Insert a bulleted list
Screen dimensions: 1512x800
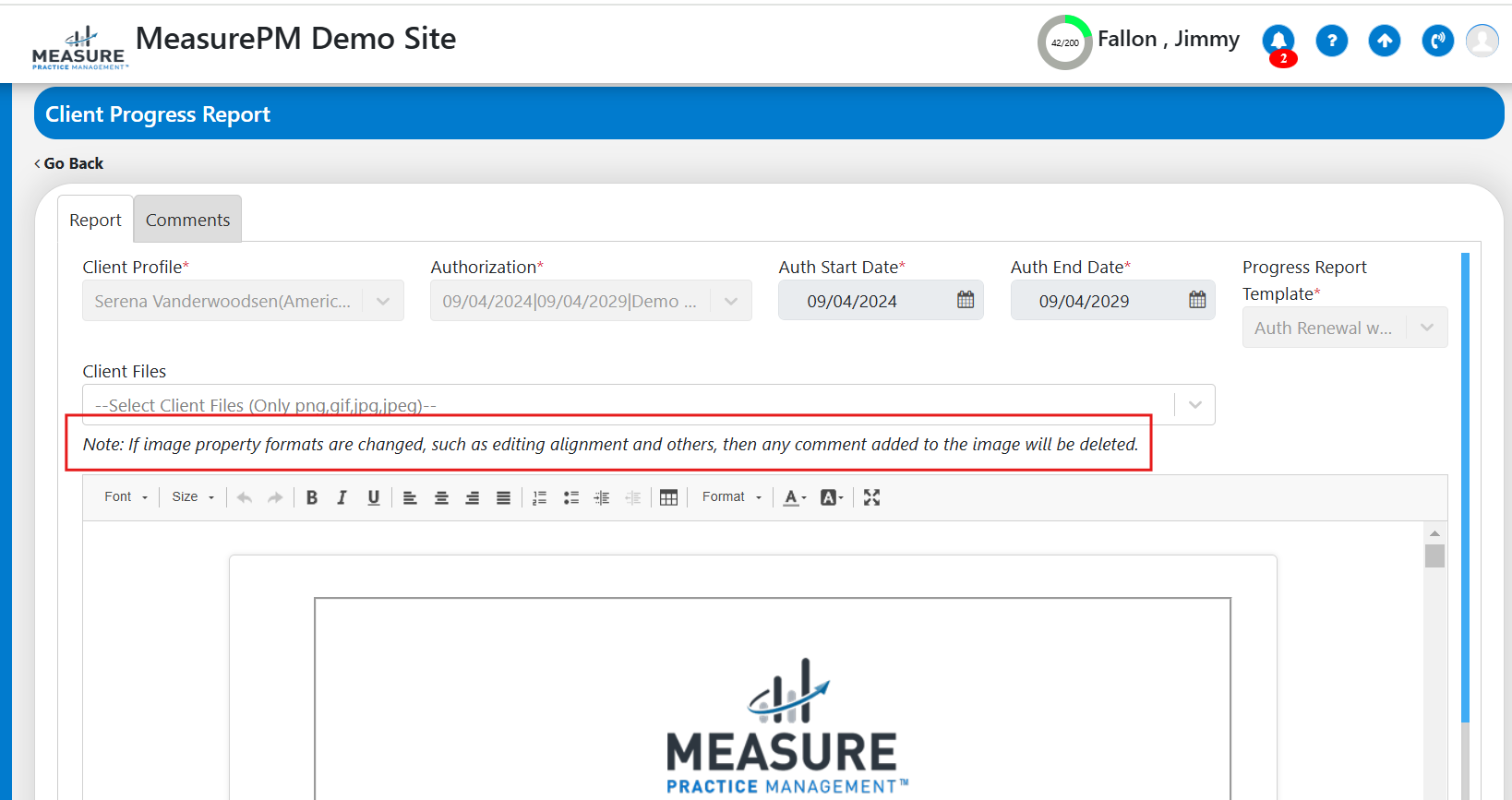[571, 497]
